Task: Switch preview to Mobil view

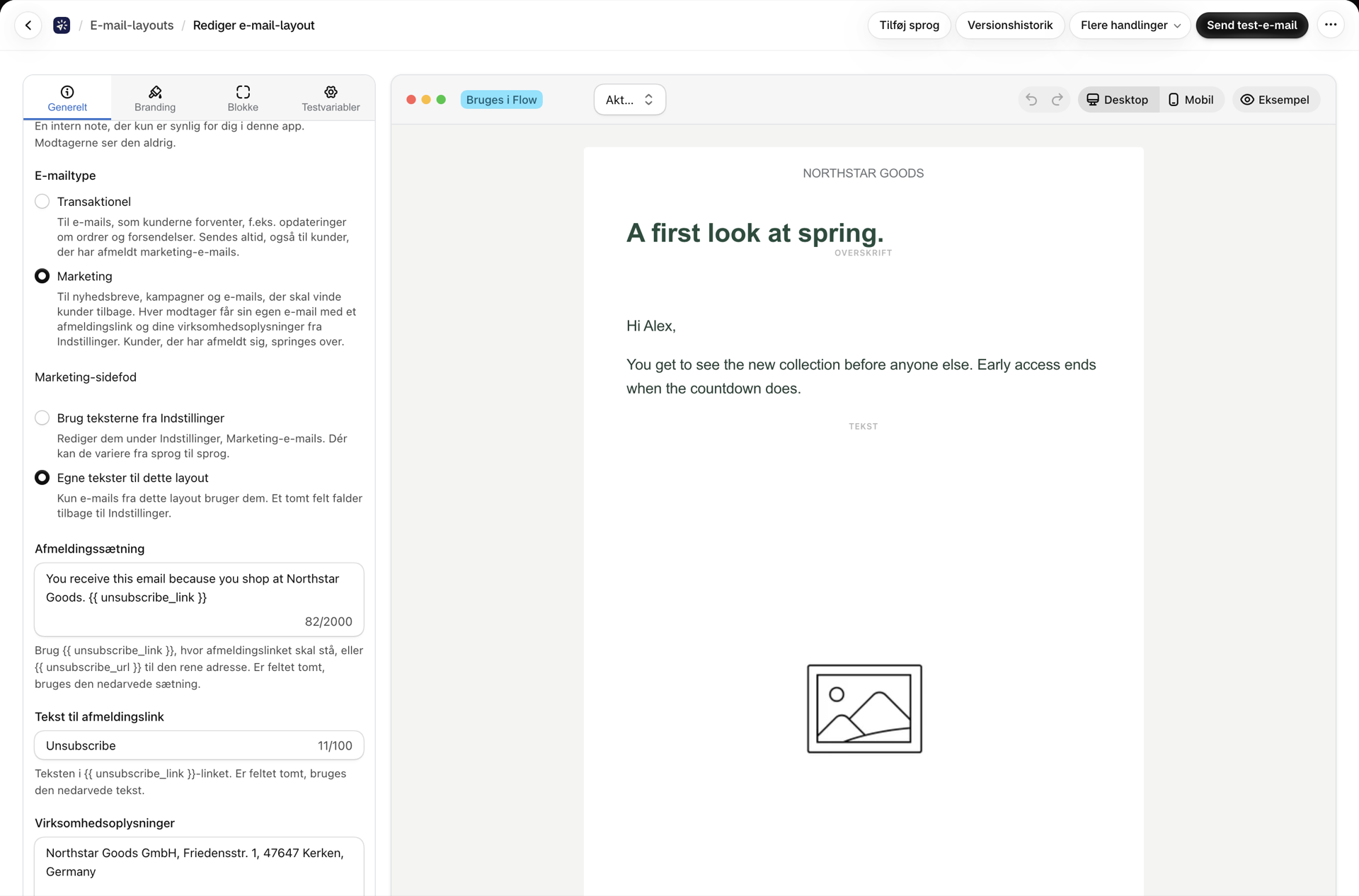Action: 1191,100
